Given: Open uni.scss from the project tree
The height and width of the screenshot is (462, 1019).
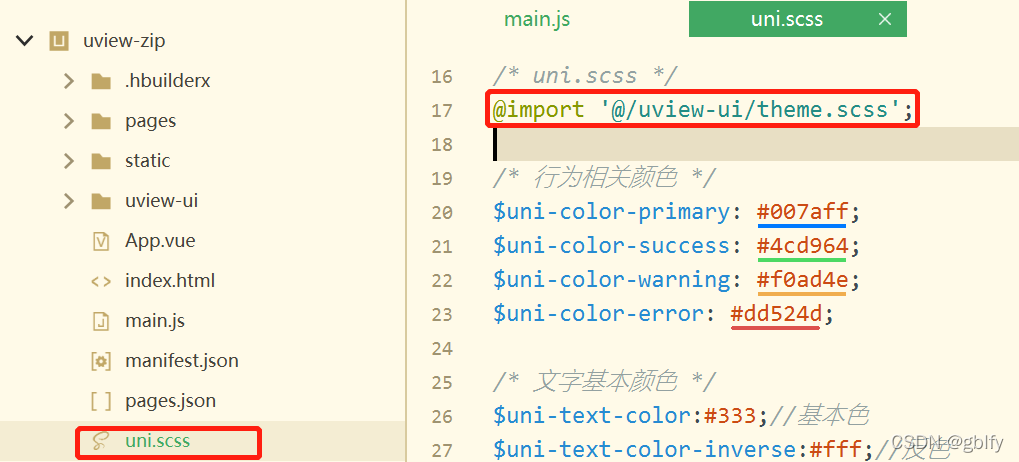Looking at the screenshot, I should click(x=157, y=441).
